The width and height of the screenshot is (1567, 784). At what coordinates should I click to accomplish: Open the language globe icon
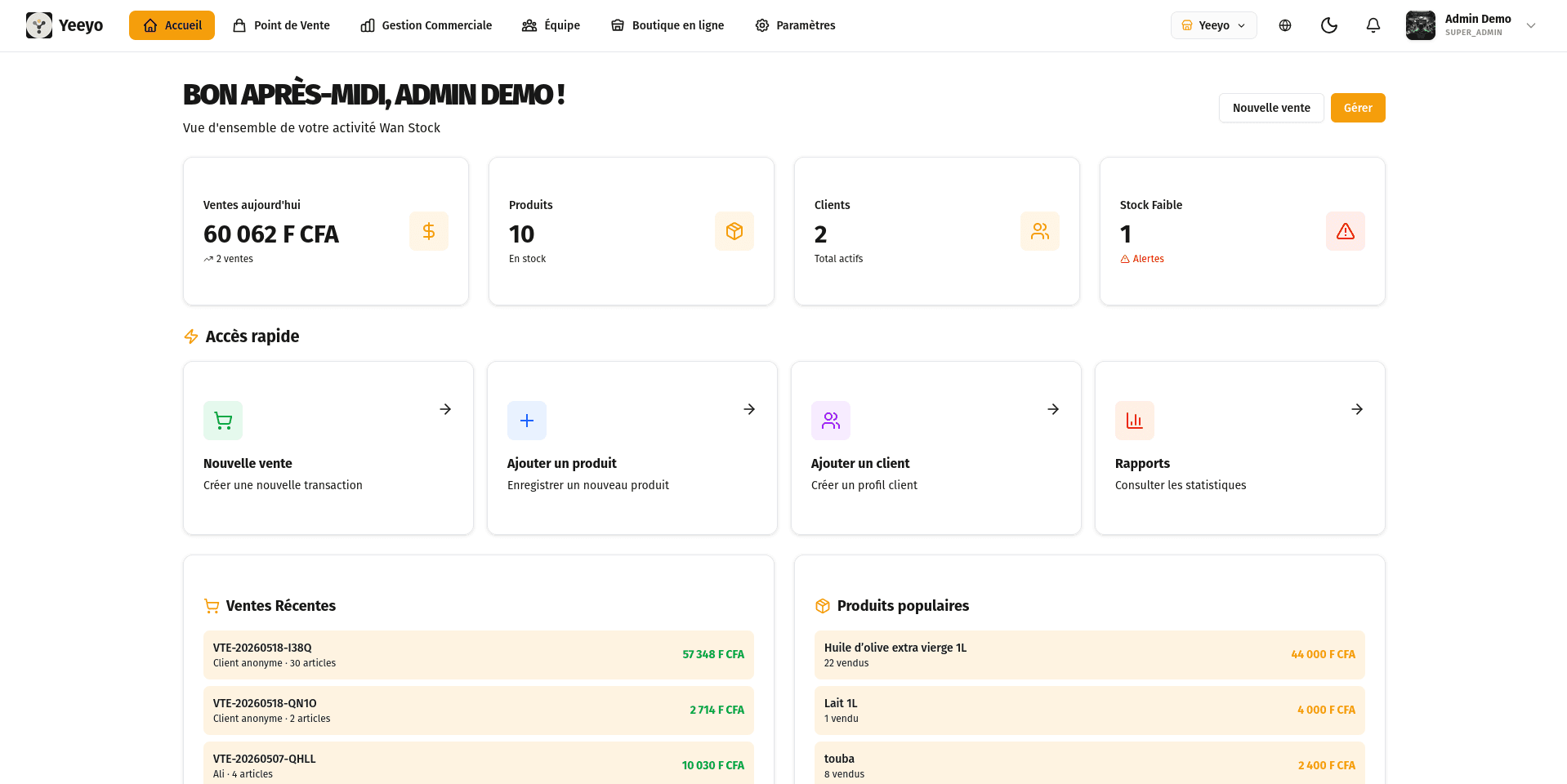[1285, 25]
